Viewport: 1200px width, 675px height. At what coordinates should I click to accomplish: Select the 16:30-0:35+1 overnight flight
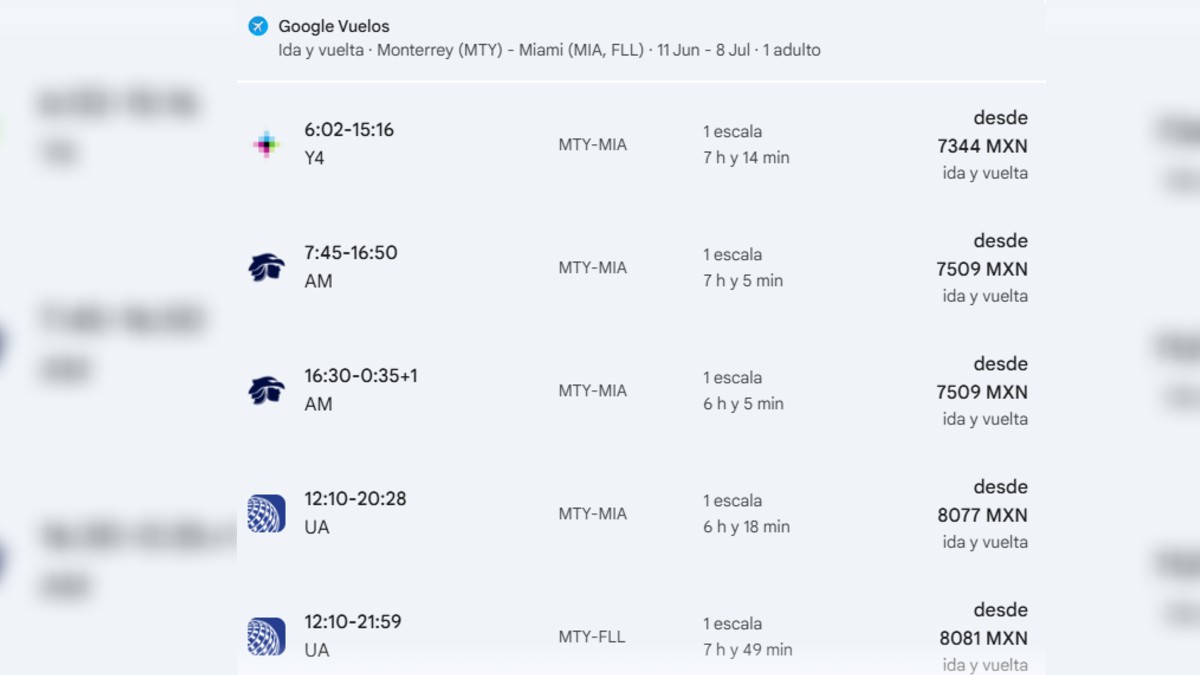[x=361, y=376]
